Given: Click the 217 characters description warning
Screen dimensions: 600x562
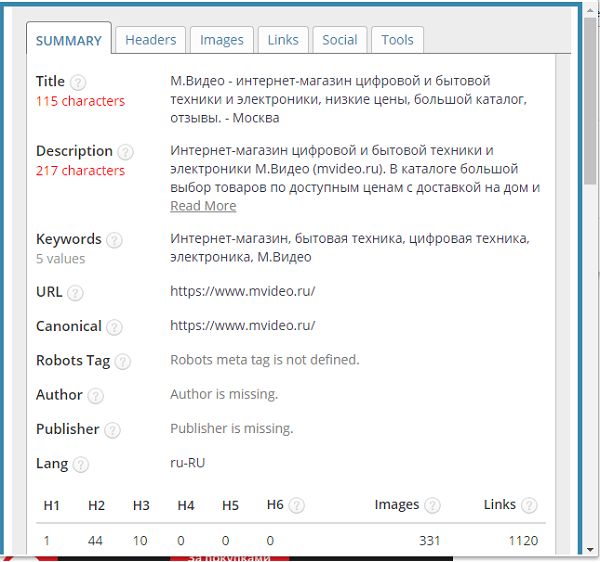Looking at the screenshot, I should [80, 171].
